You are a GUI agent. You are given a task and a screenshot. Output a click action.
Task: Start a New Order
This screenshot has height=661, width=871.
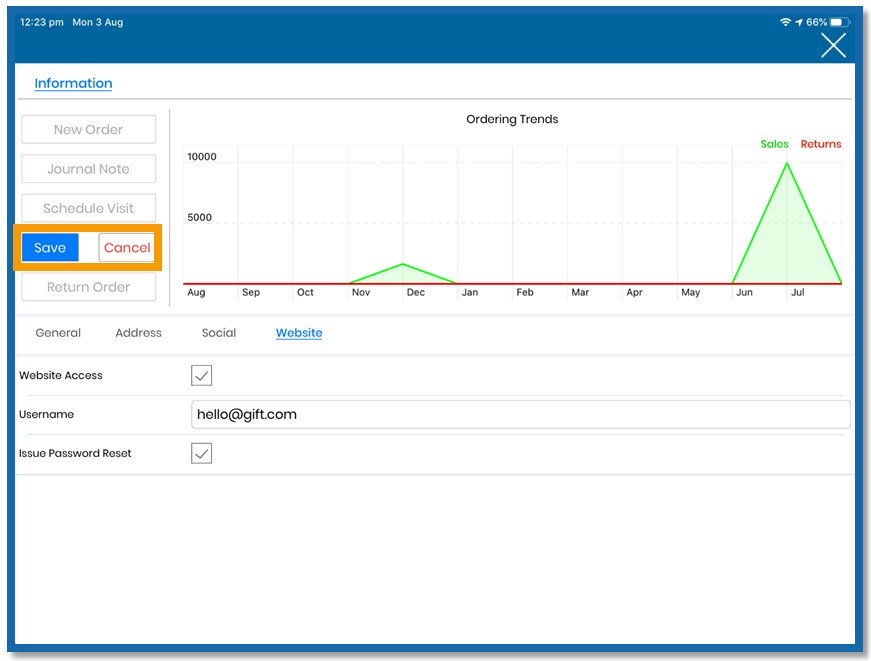click(88, 129)
